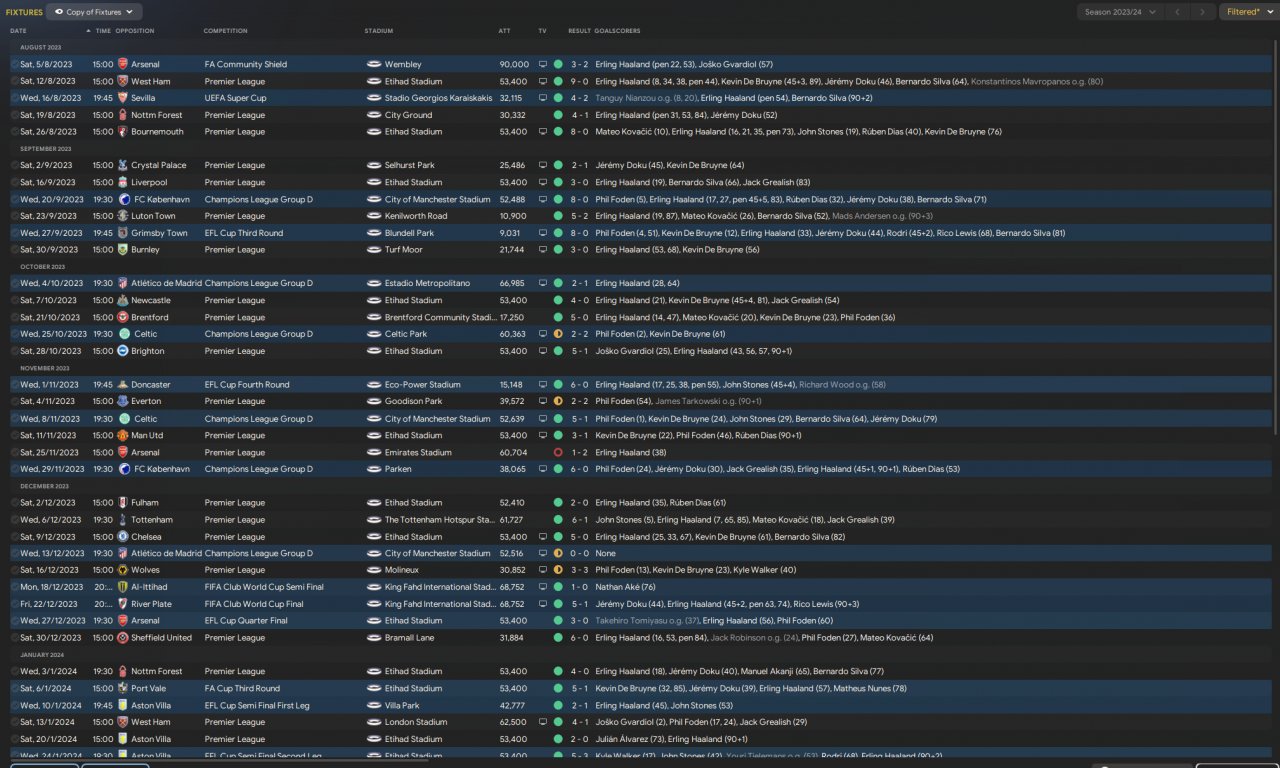
Task: Click the 6 - 1 result against Tottenham
Action: pyautogui.click(x=580, y=520)
